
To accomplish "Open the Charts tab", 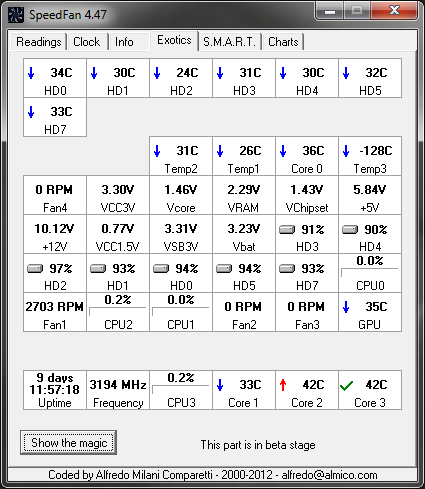I will coord(283,42).
